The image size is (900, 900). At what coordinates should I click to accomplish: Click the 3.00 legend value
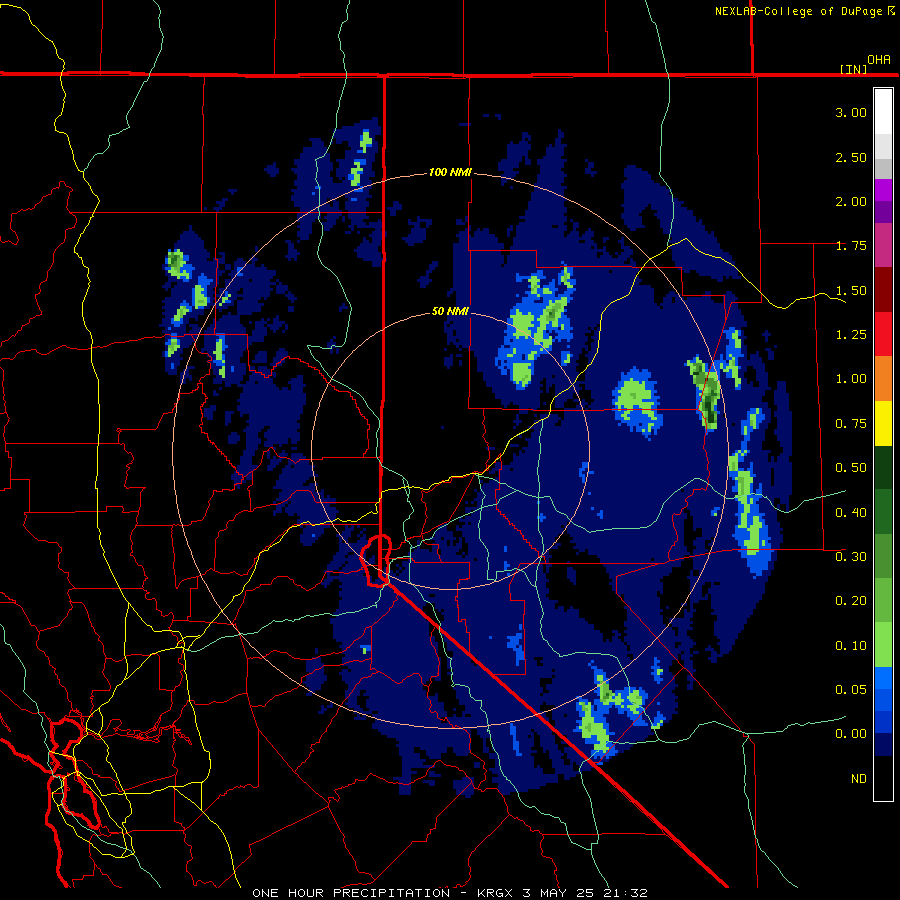[851, 112]
